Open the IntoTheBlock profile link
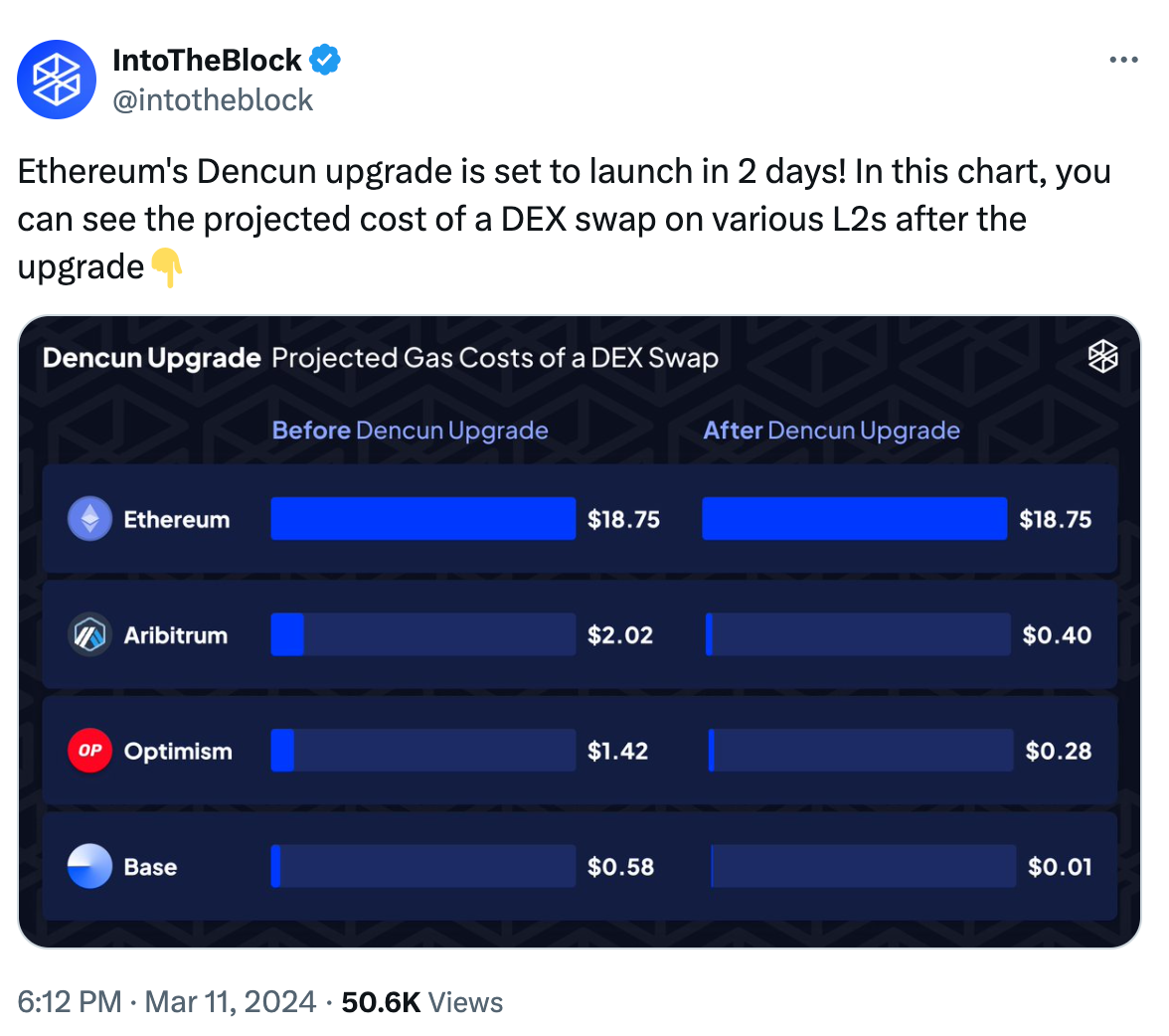The width and height of the screenshot is (1169, 1036). (207, 59)
